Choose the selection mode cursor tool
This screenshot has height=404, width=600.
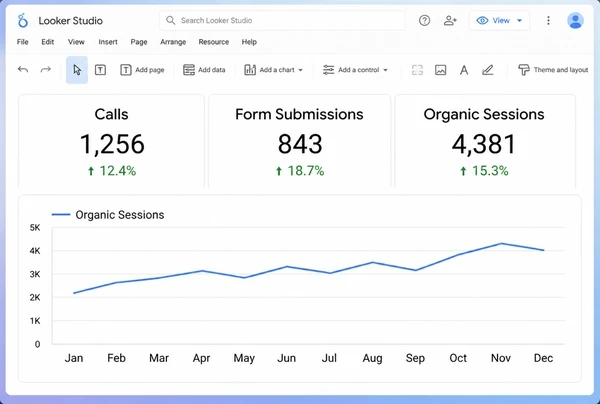[x=77, y=70]
